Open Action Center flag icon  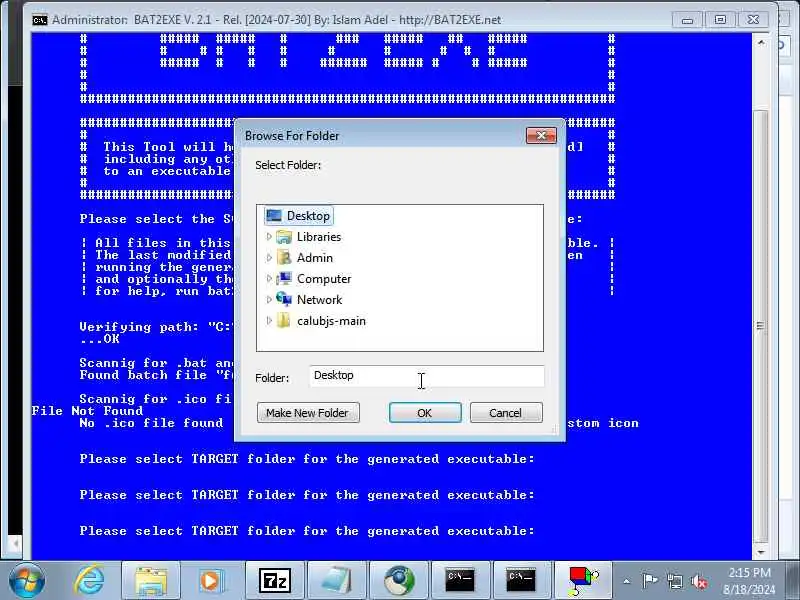tap(650, 581)
